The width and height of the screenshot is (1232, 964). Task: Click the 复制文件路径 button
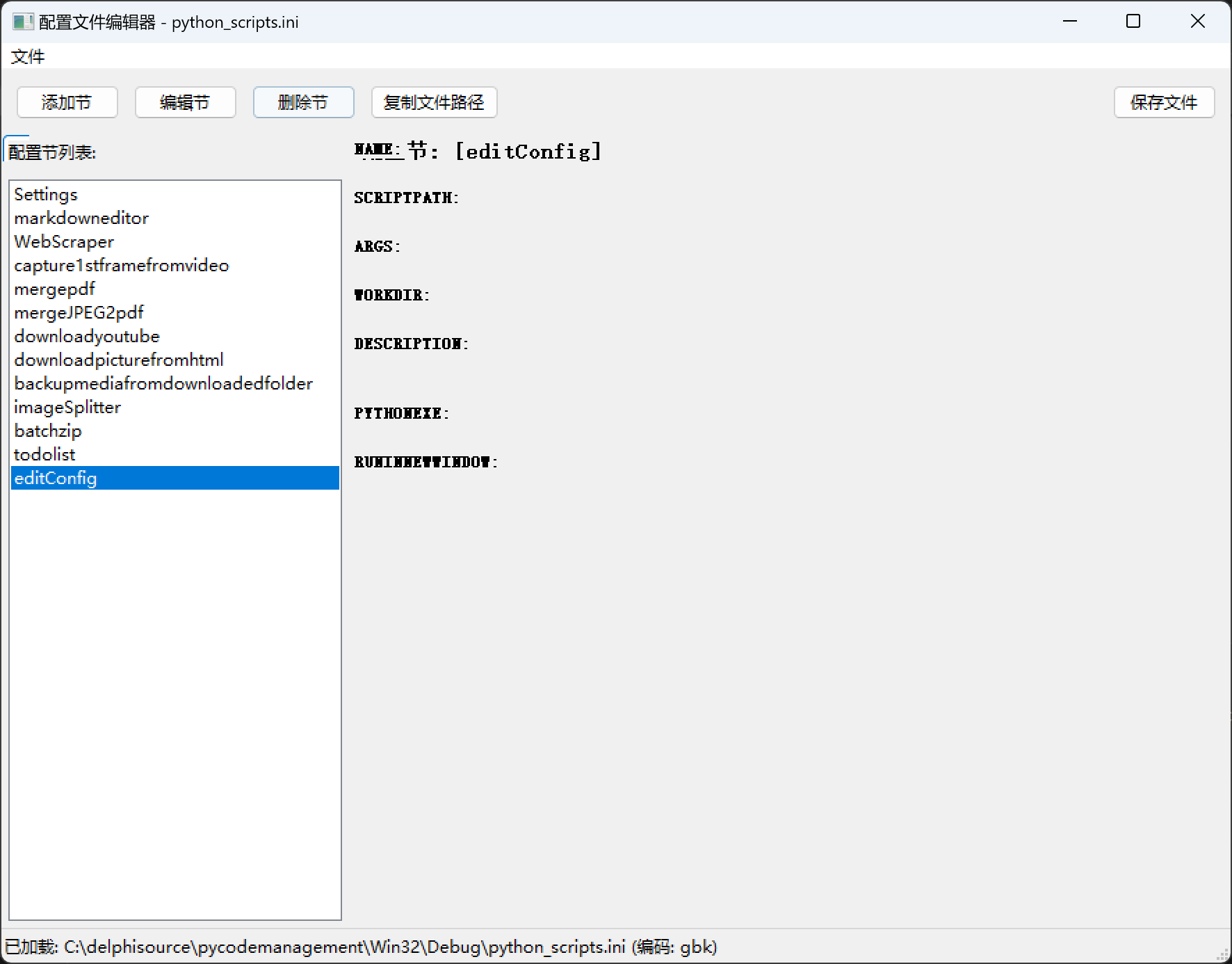pyautogui.click(x=434, y=102)
